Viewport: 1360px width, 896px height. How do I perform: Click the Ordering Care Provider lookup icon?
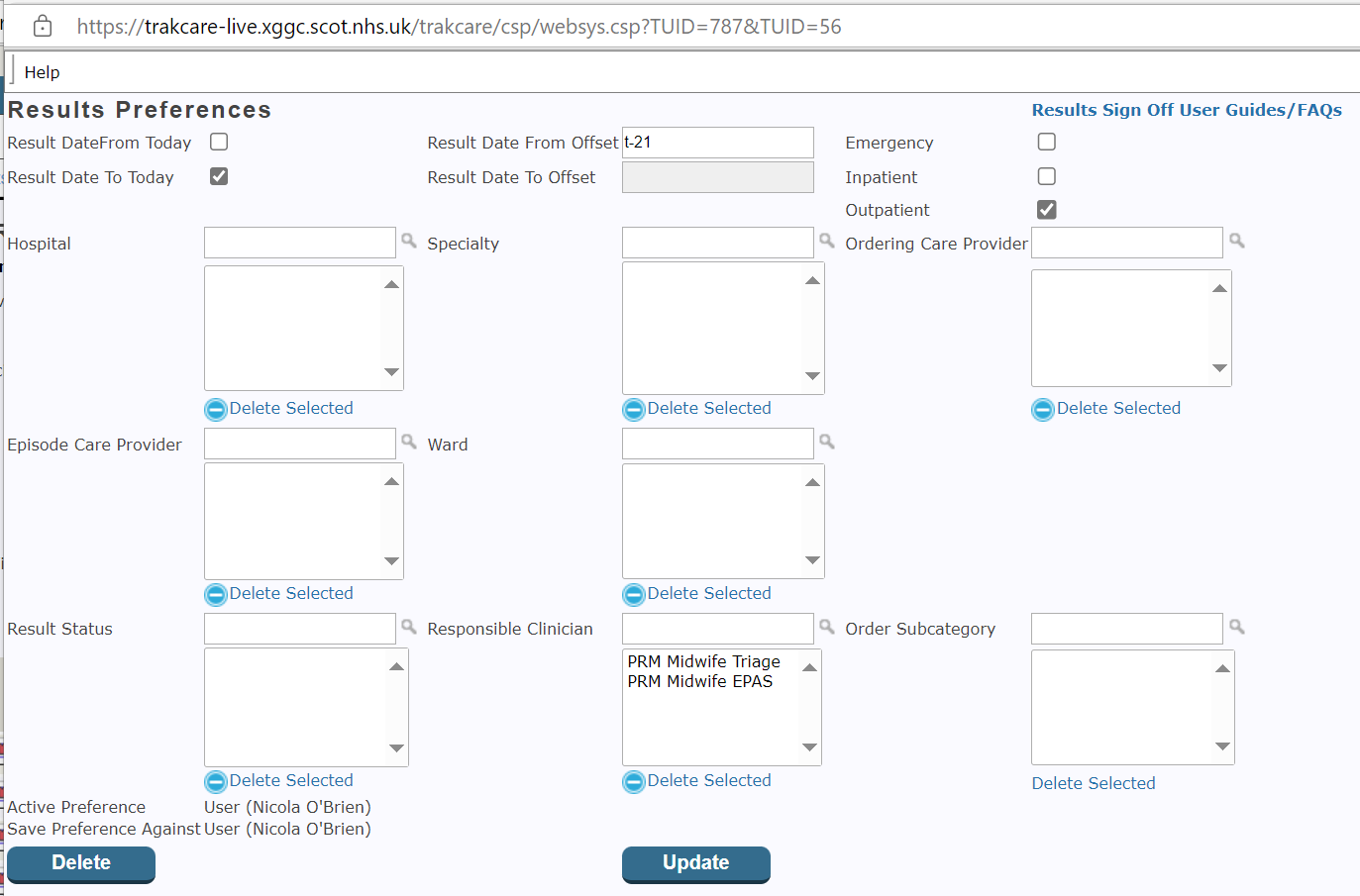coord(1237,241)
